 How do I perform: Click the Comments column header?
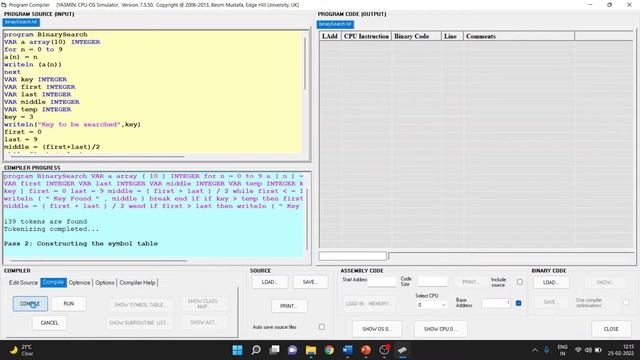[x=519, y=36]
